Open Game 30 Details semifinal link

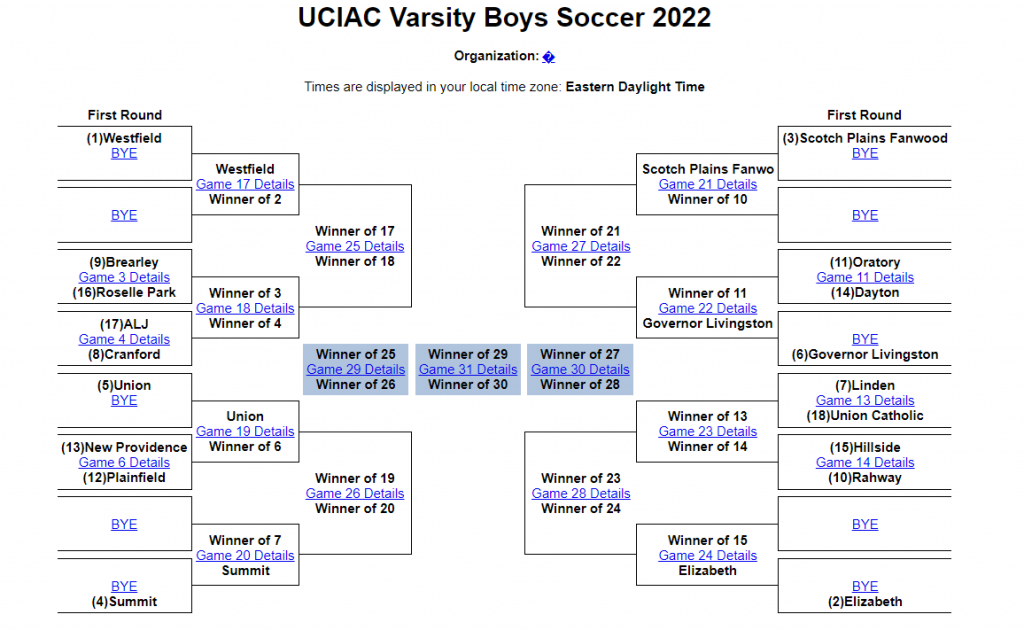coord(580,370)
